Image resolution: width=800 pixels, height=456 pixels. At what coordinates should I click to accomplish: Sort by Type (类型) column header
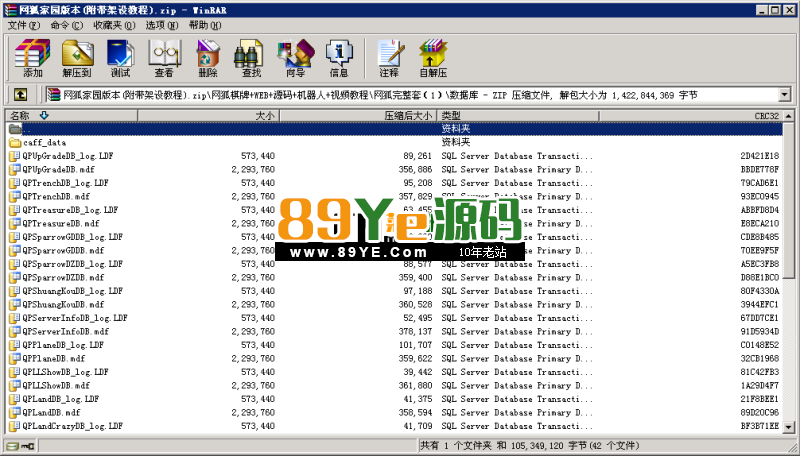(518, 116)
